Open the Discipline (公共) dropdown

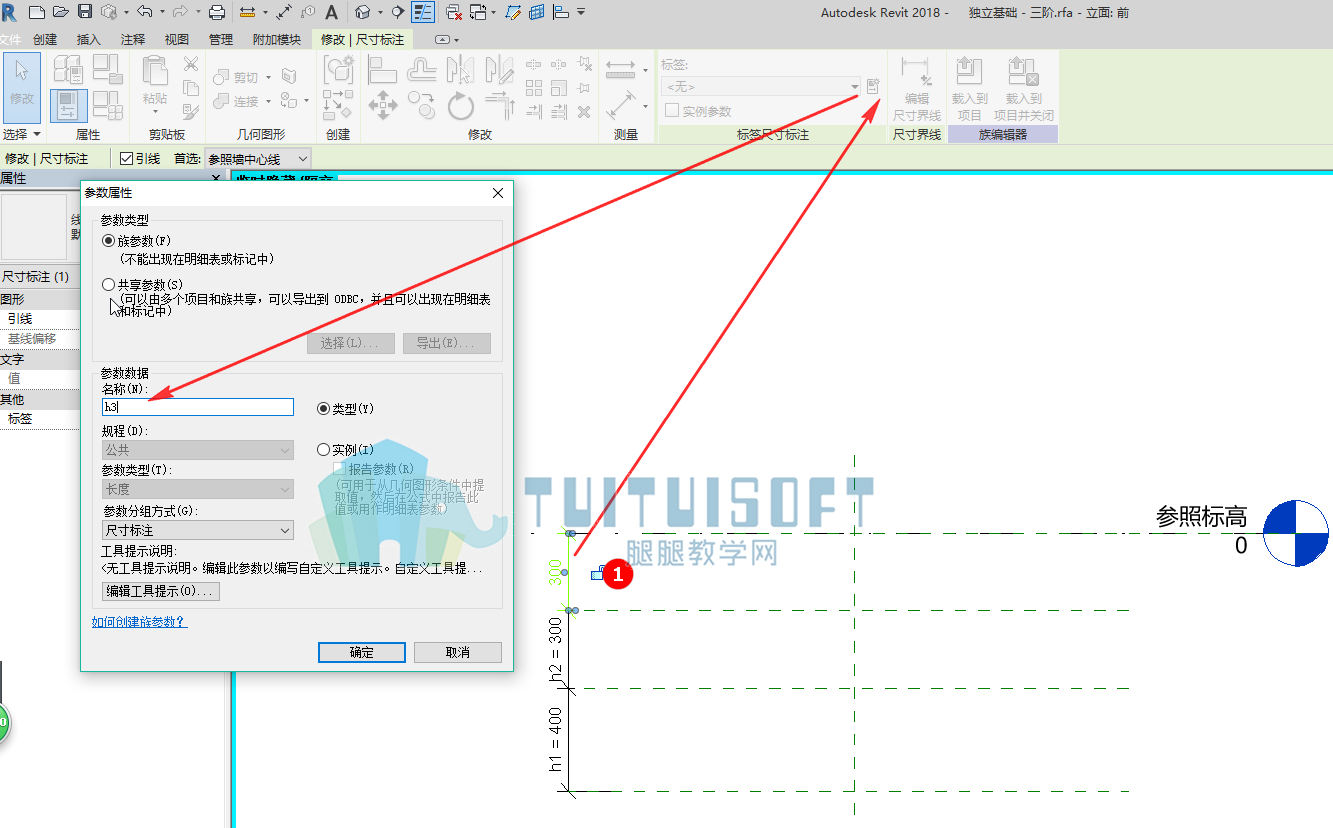coord(198,450)
